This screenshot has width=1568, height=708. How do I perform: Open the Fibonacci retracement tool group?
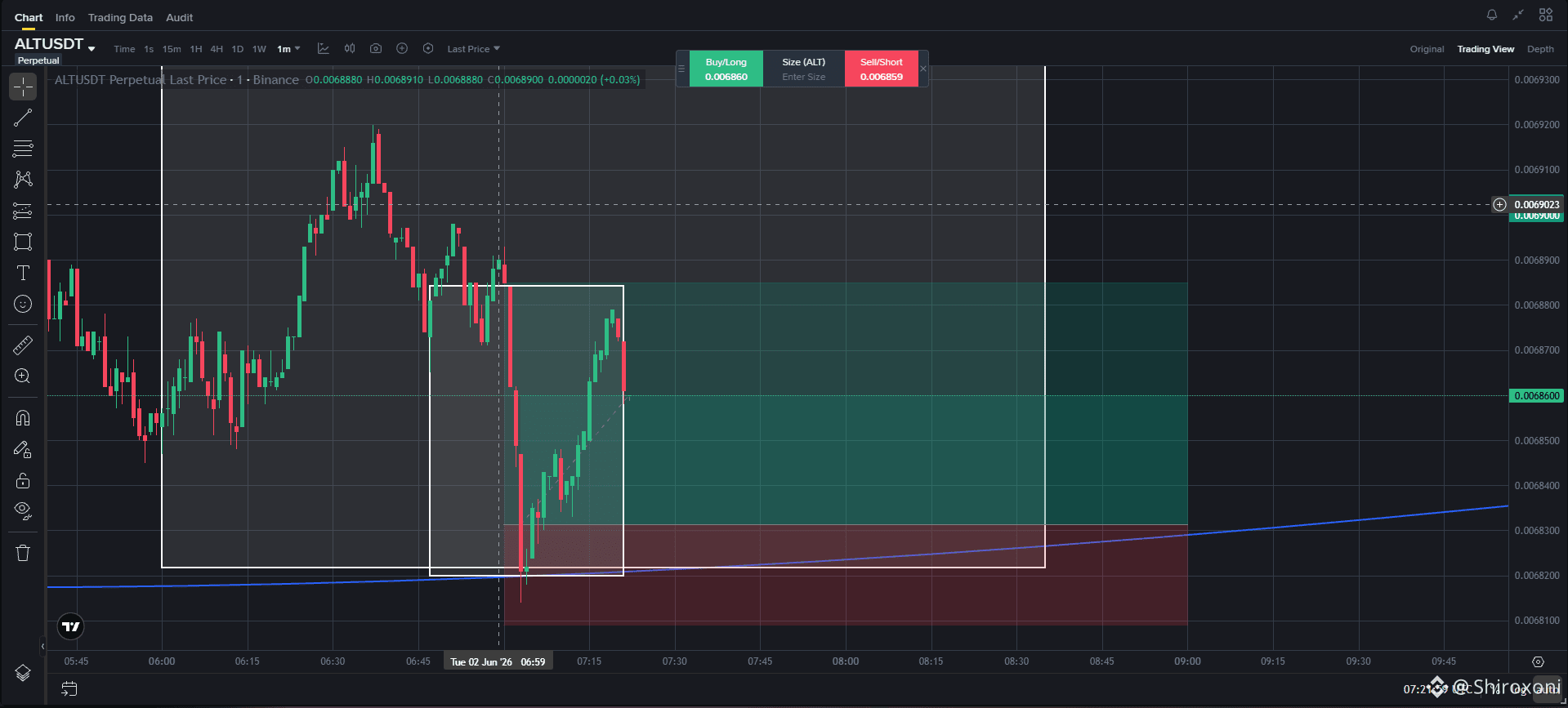(23, 149)
